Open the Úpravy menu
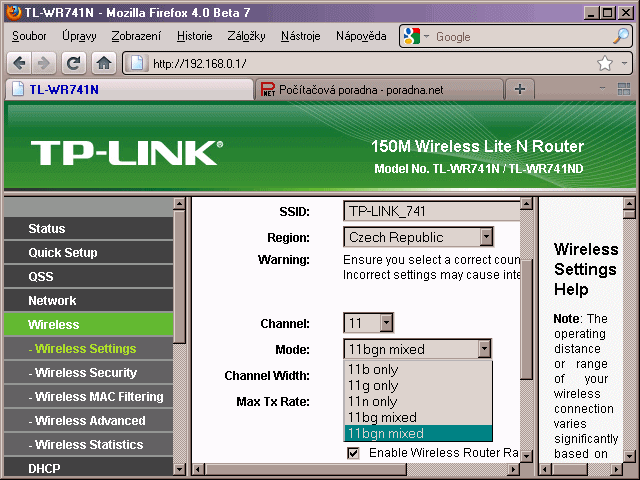640x480 pixels. [x=79, y=36]
